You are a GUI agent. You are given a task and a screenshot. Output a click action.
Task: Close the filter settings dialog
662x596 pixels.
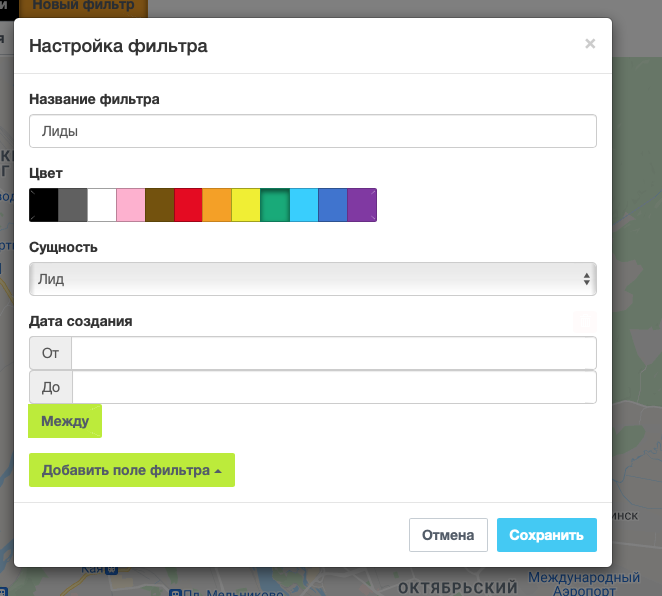(590, 44)
